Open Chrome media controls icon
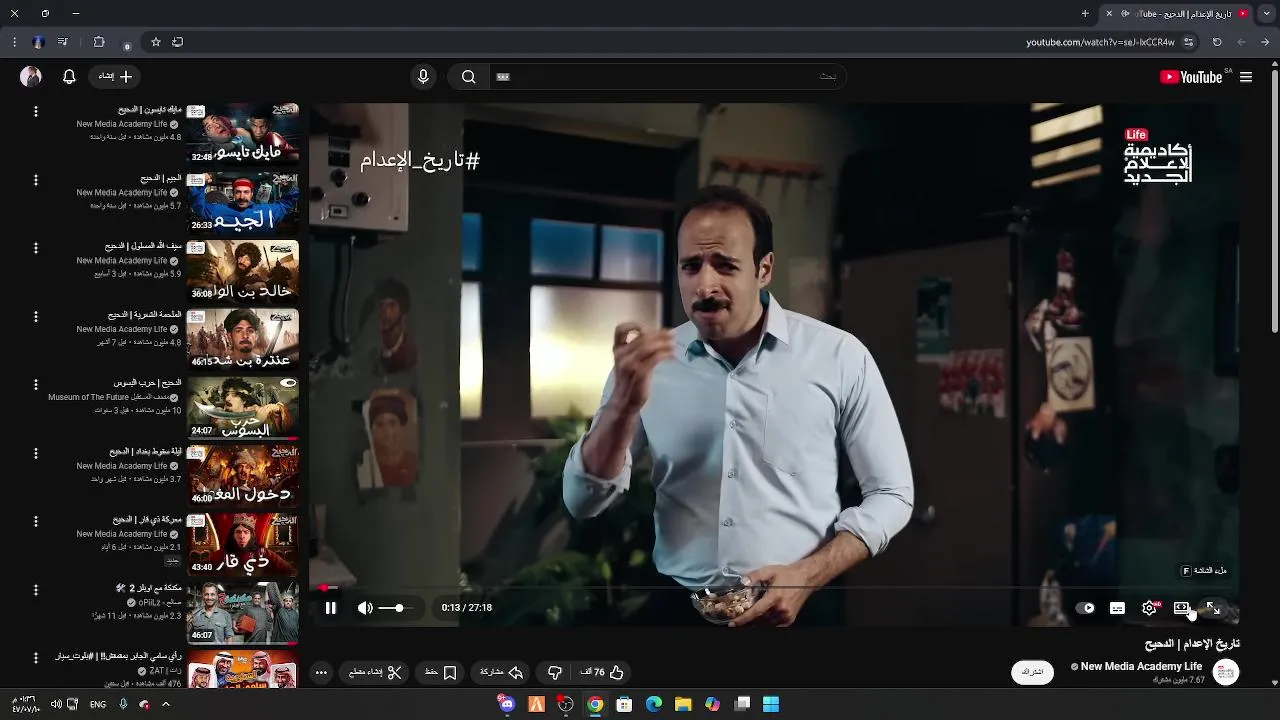The width and height of the screenshot is (1280, 720). (63, 42)
